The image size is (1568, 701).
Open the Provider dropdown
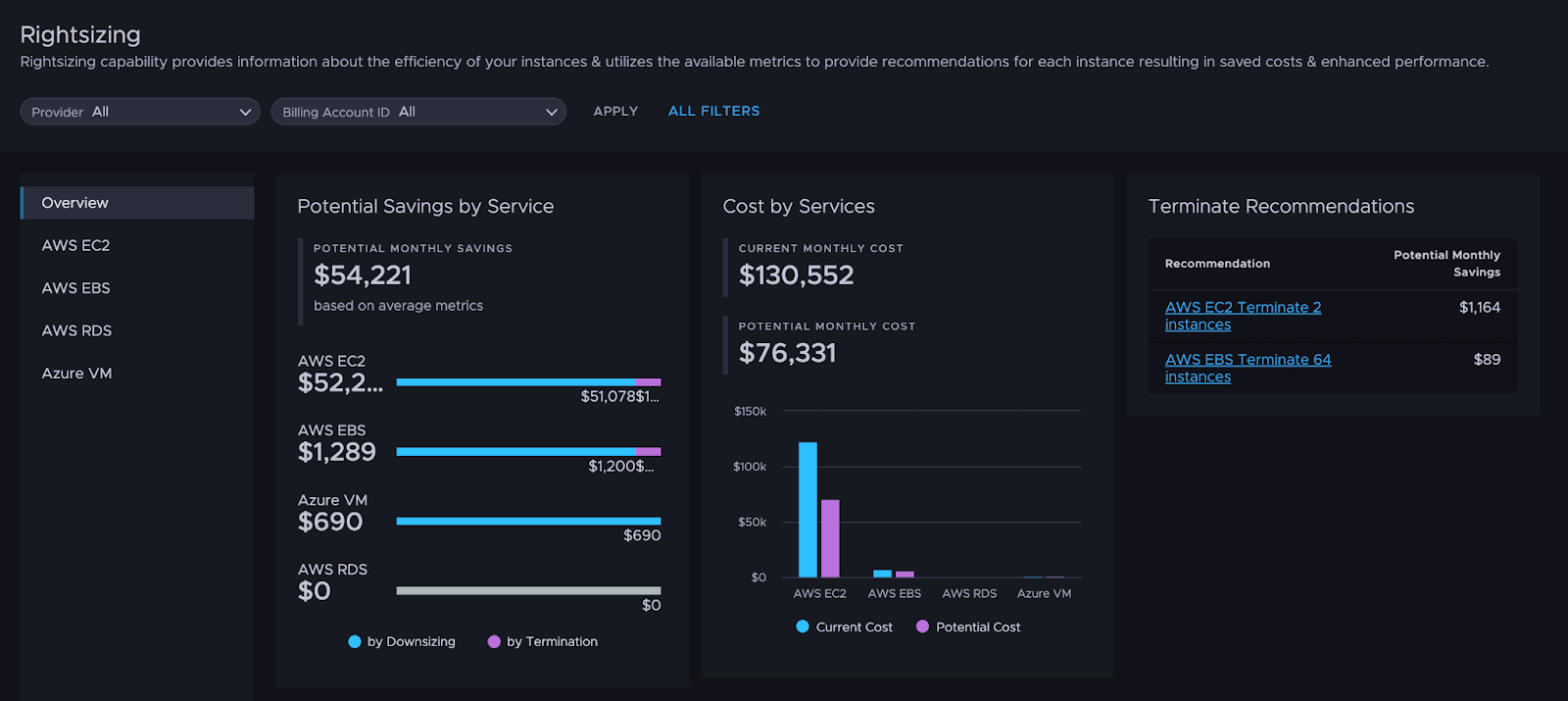coord(140,112)
